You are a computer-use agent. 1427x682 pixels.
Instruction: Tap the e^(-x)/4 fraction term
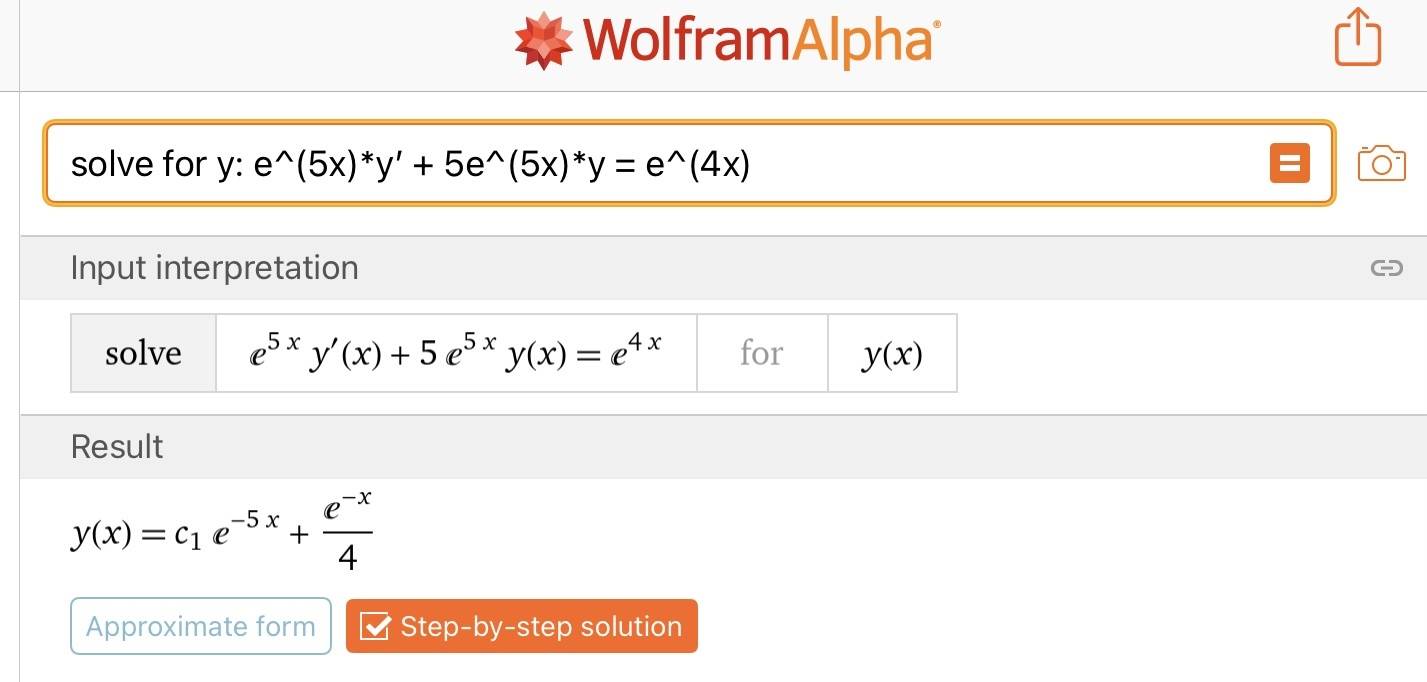[347, 533]
